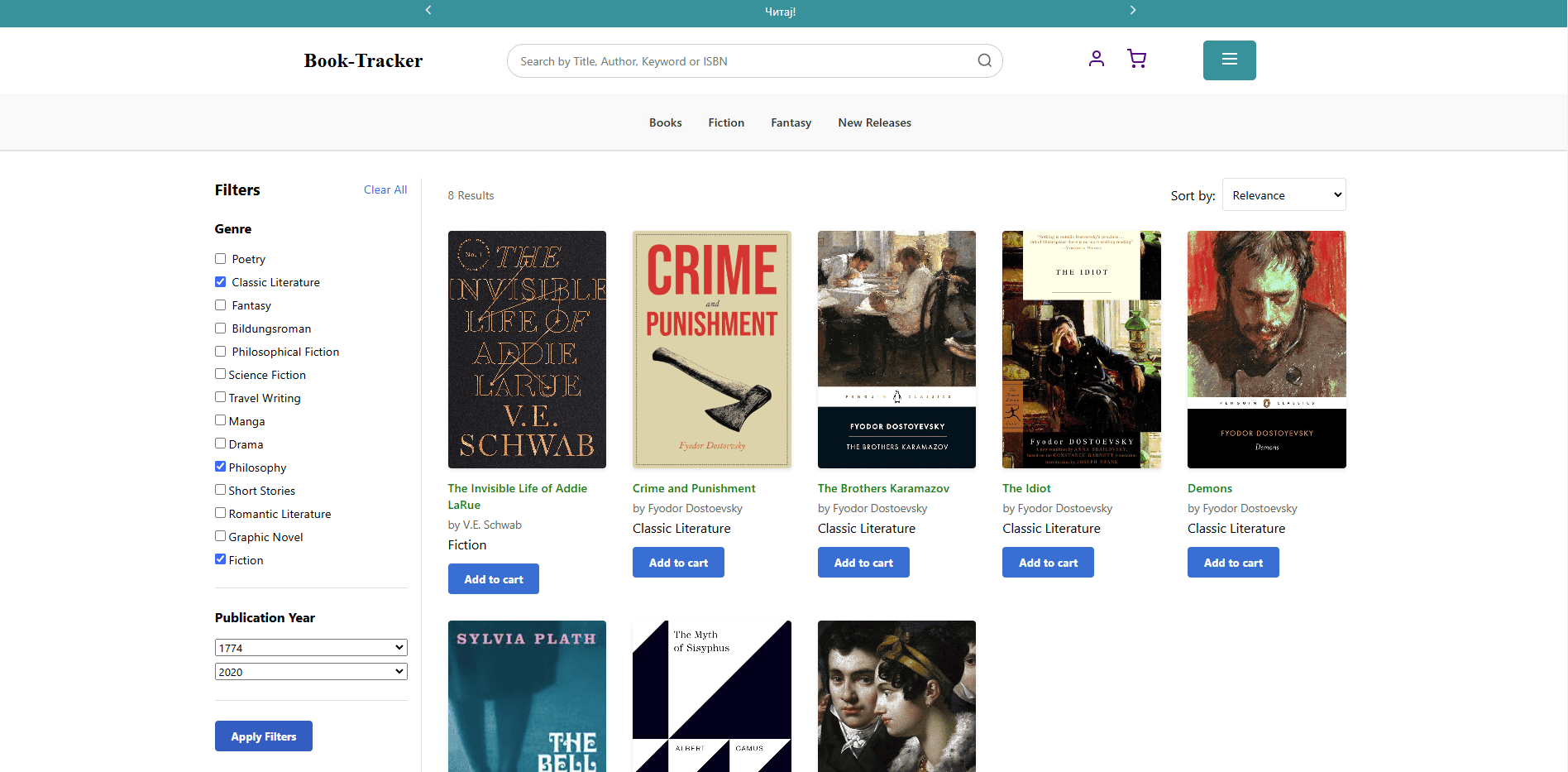This screenshot has height=772, width=1568.
Task: Click the search magnifier icon
Action: [984, 60]
